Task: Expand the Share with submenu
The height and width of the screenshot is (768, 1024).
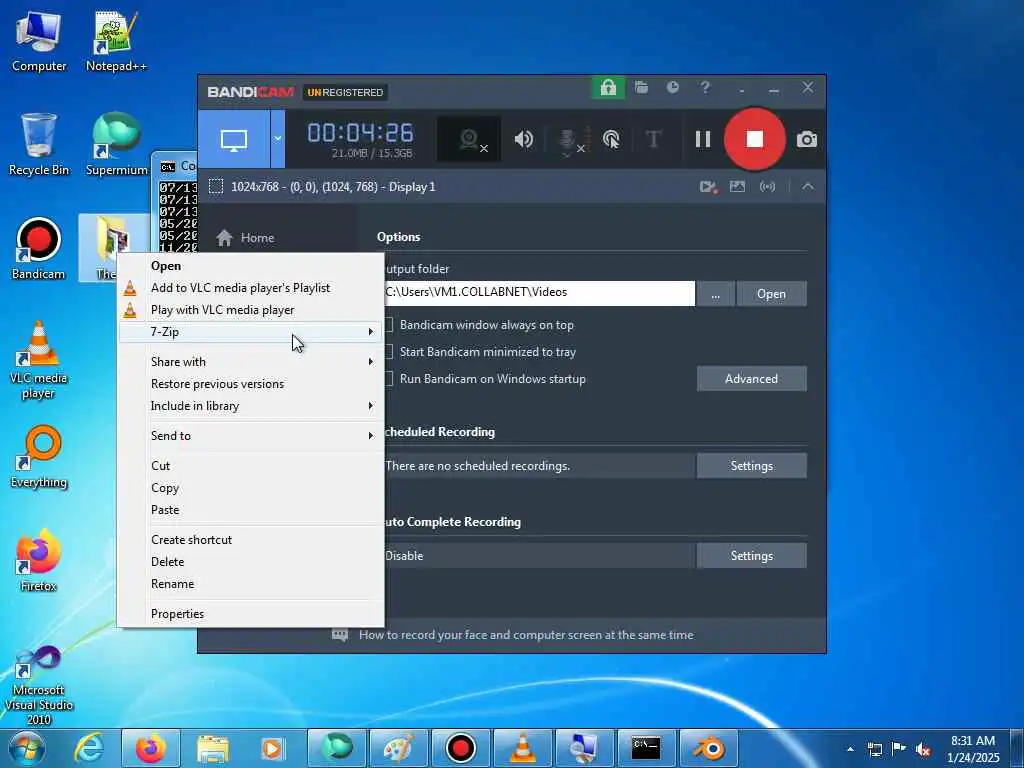Action: coord(251,362)
